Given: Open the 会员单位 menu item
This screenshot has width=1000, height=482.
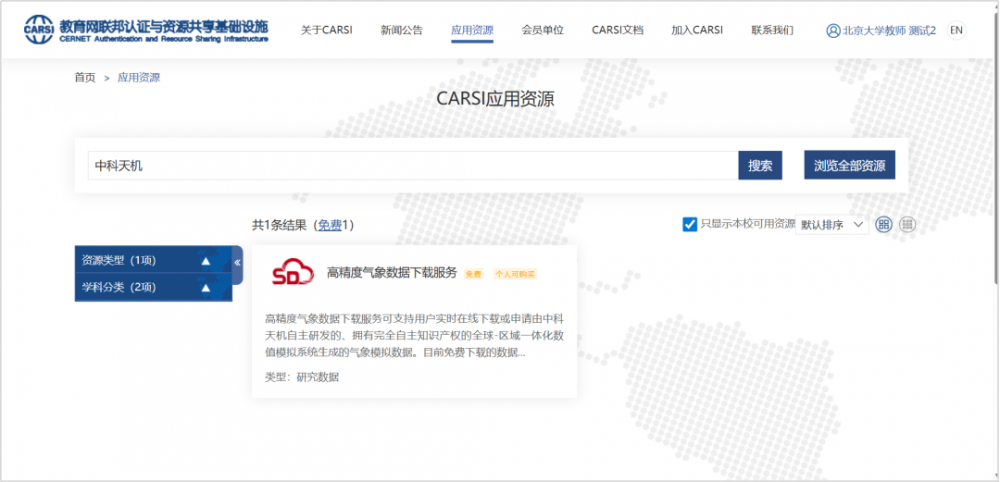Looking at the screenshot, I should click(x=543, y=30).
